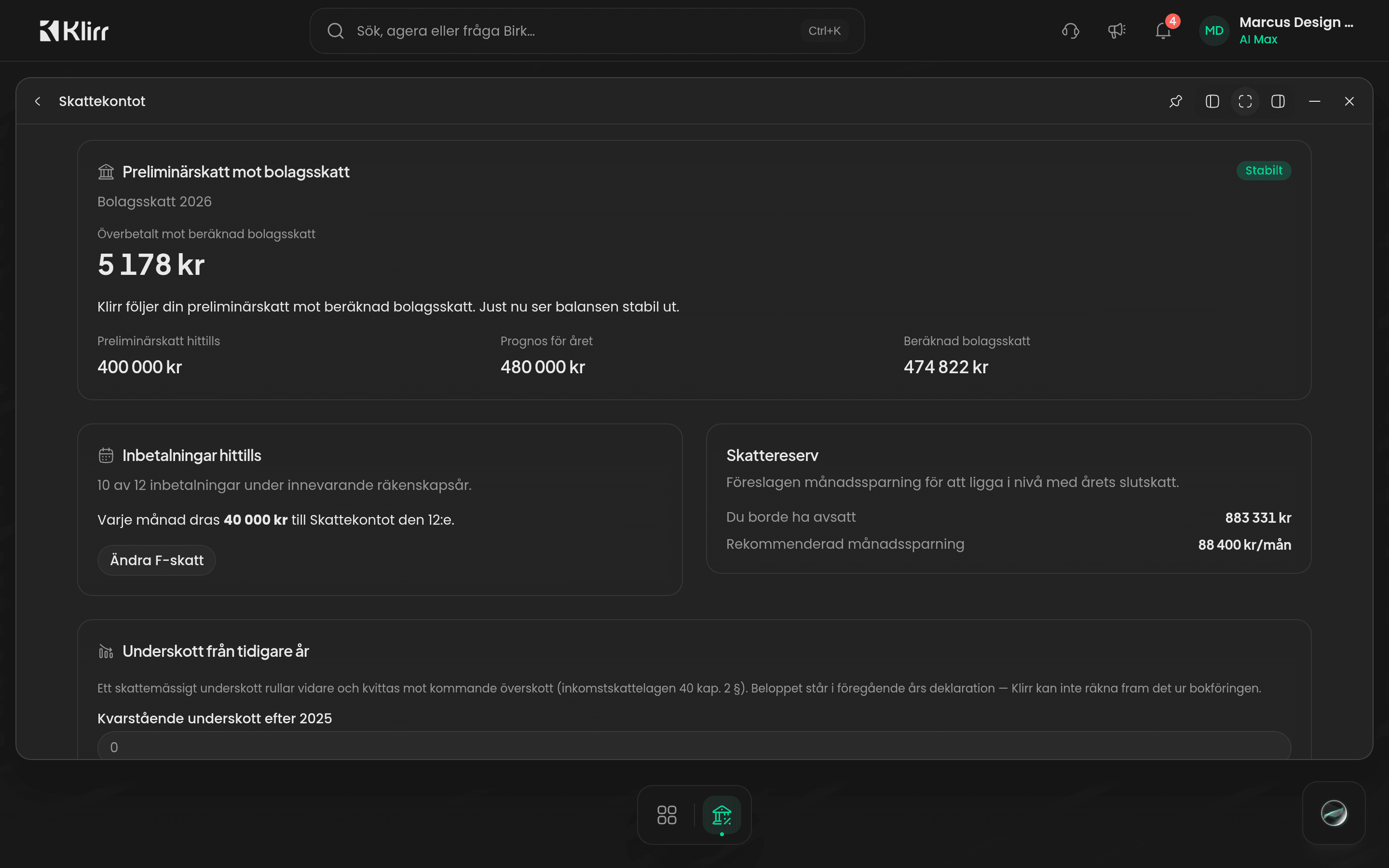
Task: Focus the Kvarstående underskott efter 2025 field
Action: [694, 746]
